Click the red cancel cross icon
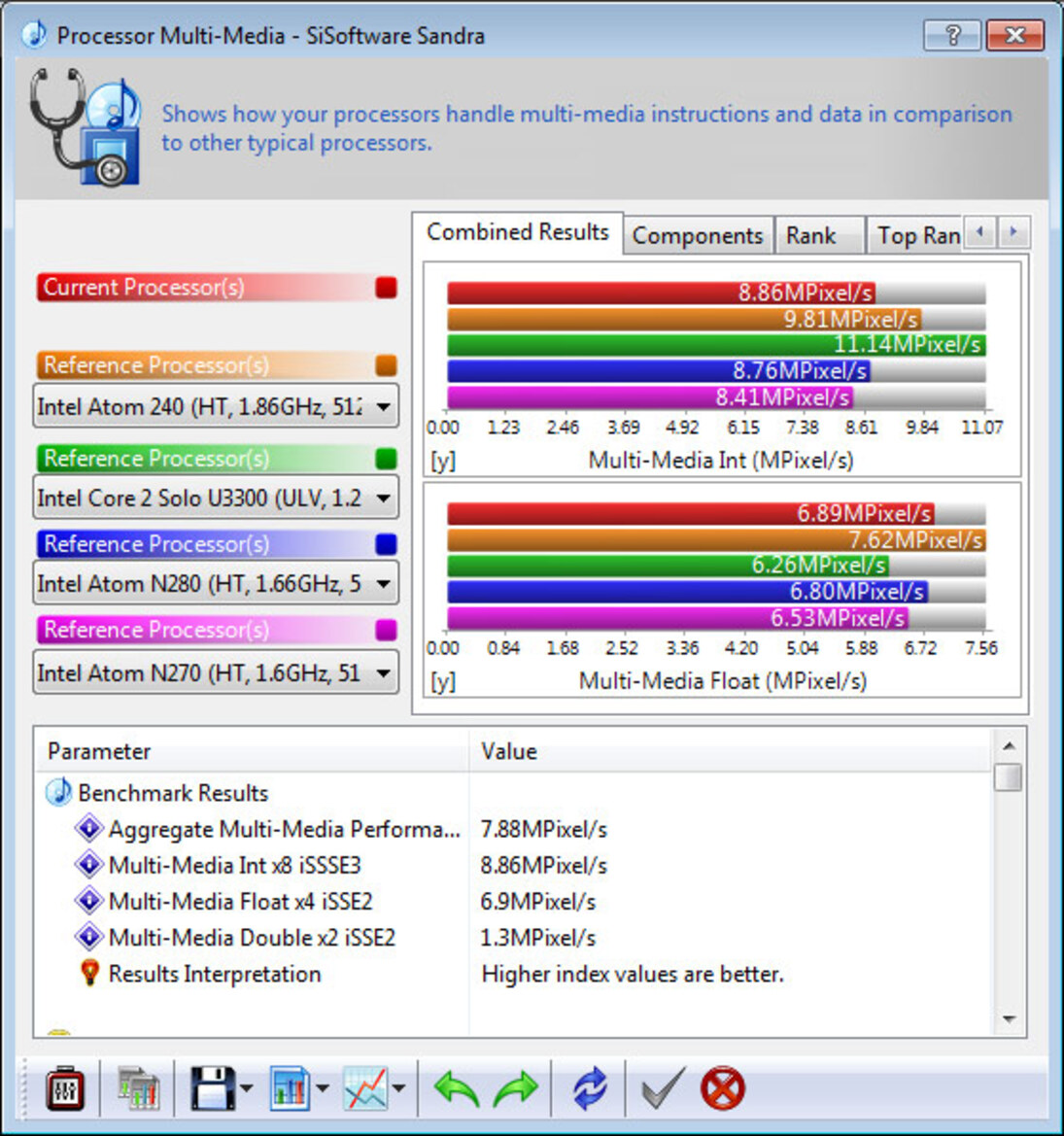Screen dimensions: 1064x1136 [722, 1088]
